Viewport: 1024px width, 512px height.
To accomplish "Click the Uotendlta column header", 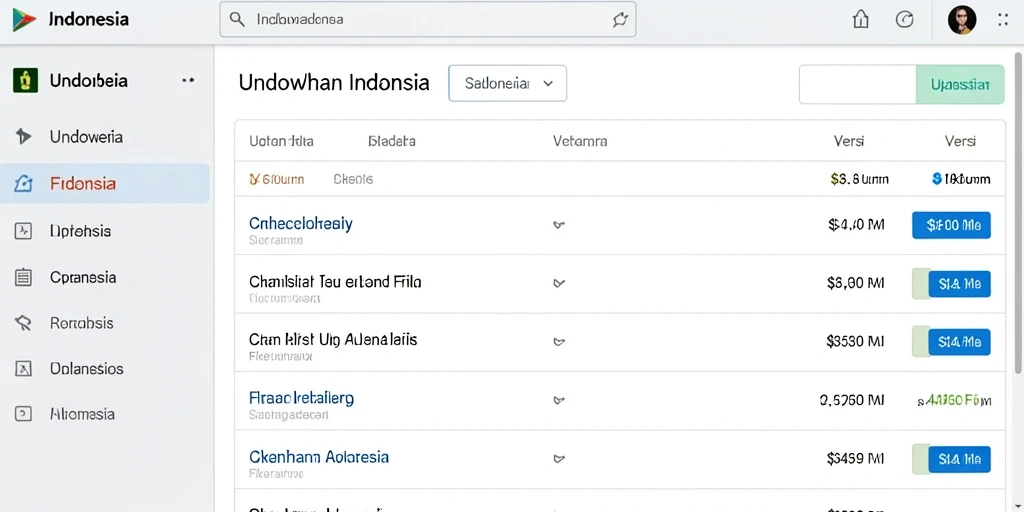I will 281,140.
